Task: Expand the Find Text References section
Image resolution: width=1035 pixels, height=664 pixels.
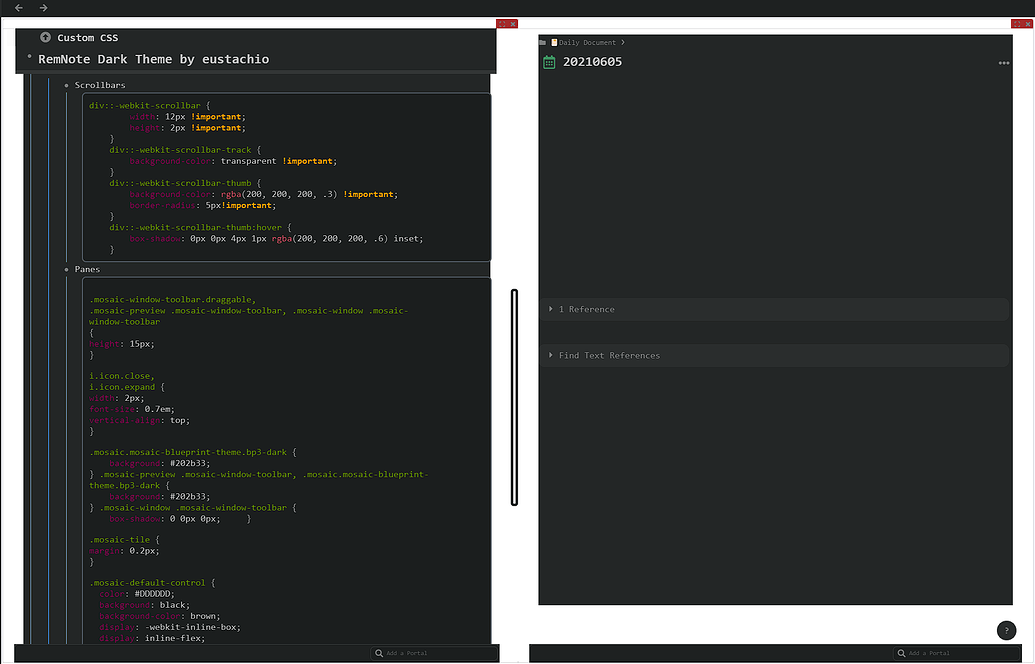Action: click(x=550, y=355)
